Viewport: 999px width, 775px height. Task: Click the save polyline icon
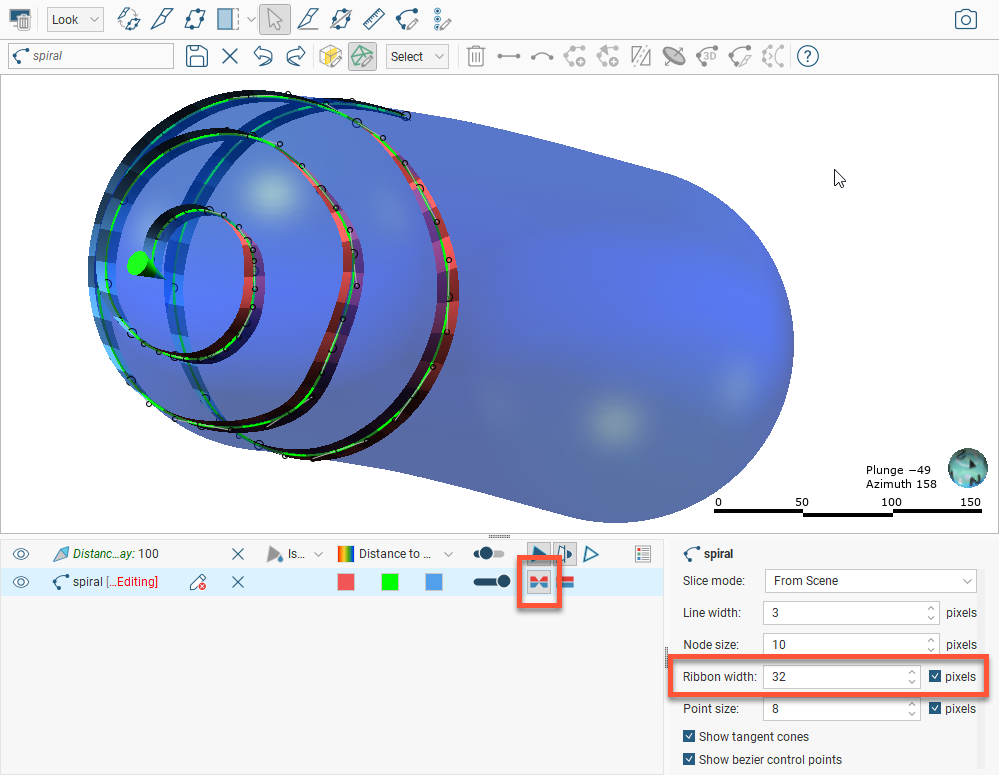[x=197, y=57]
